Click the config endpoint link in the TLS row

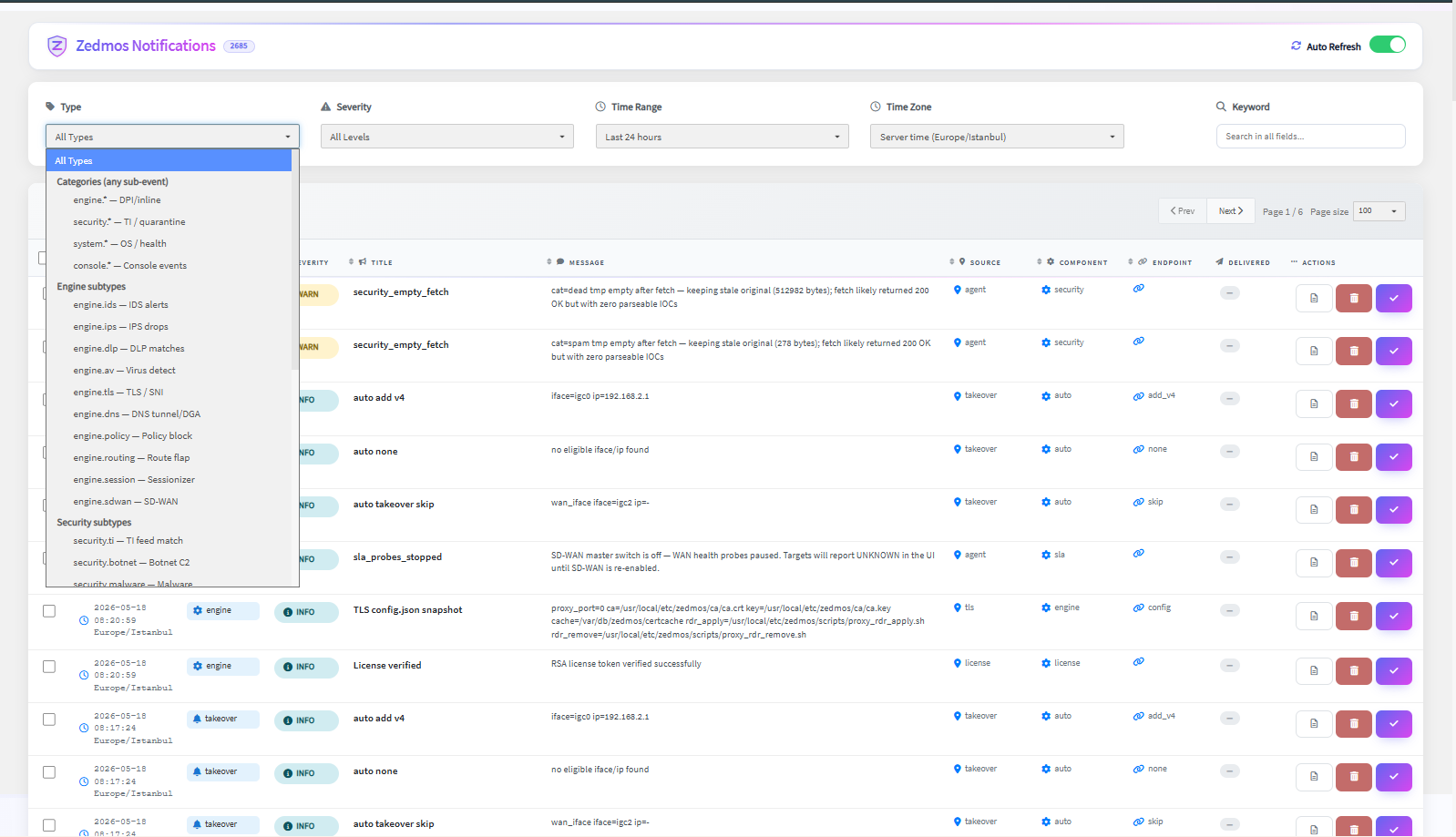tap(1153, 607)
